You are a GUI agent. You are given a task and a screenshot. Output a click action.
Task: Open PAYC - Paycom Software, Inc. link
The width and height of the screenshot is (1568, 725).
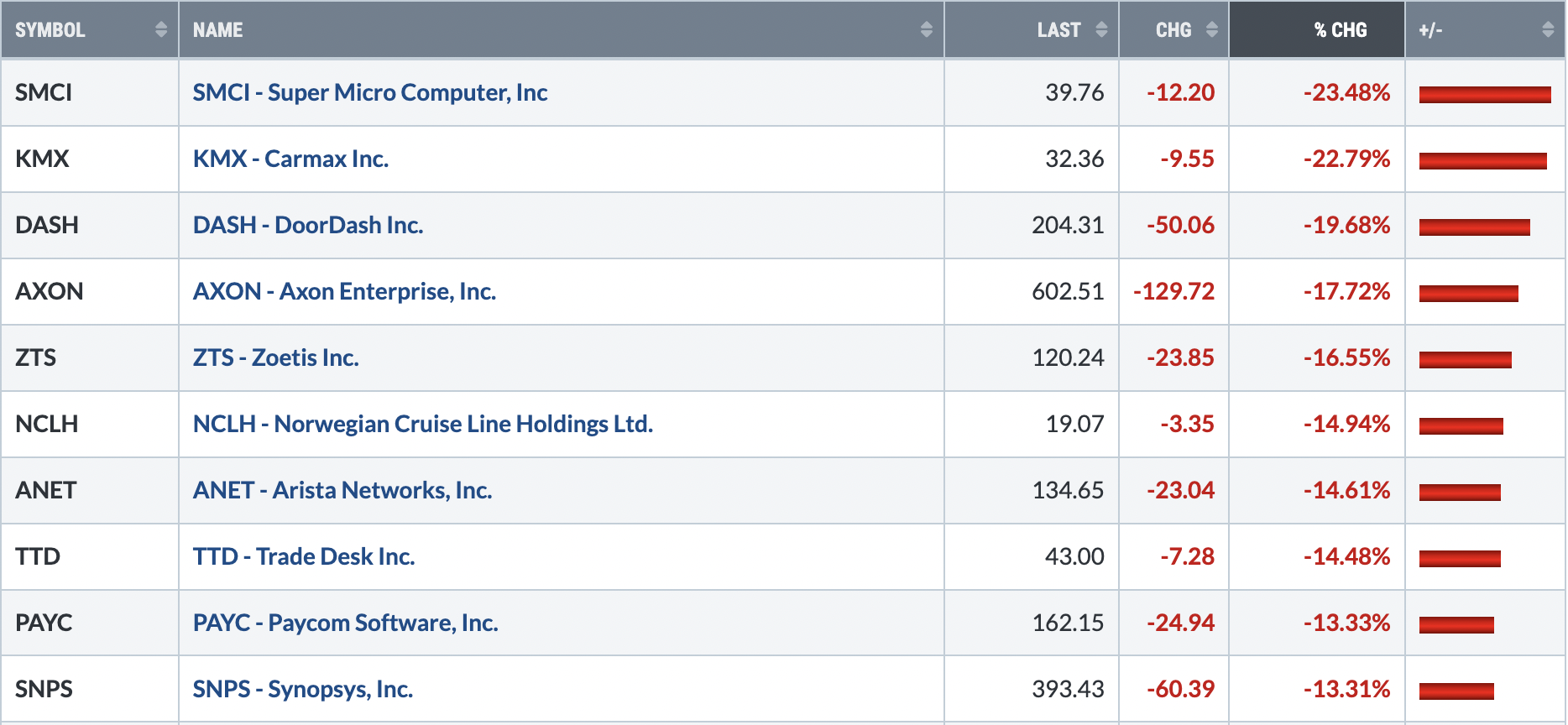click(346, 623)
